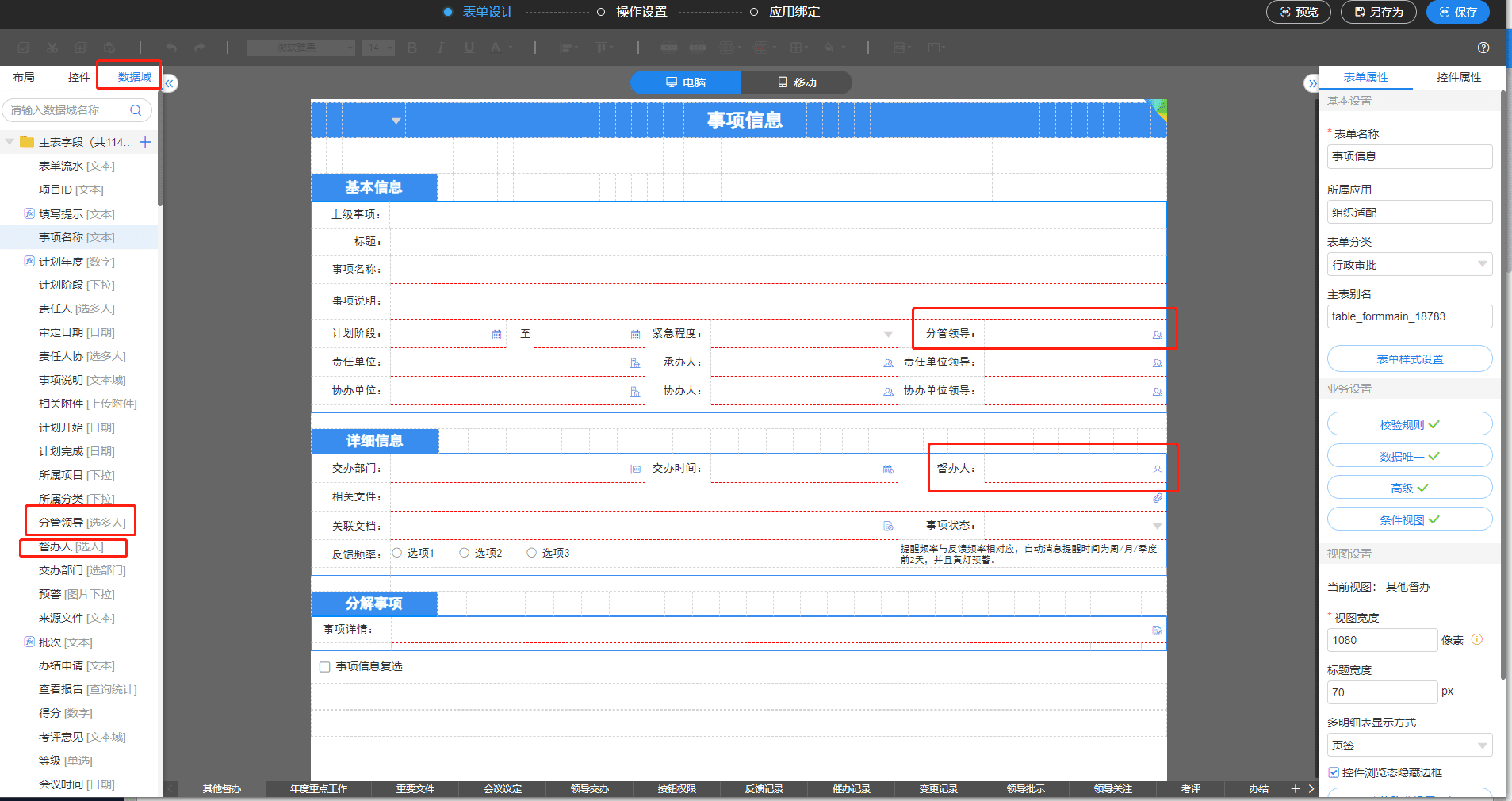Image resolution: width=1512 pixels, height=801 pixels.
Task: Click the icon in 事项详情 field
Action: 1158,630
